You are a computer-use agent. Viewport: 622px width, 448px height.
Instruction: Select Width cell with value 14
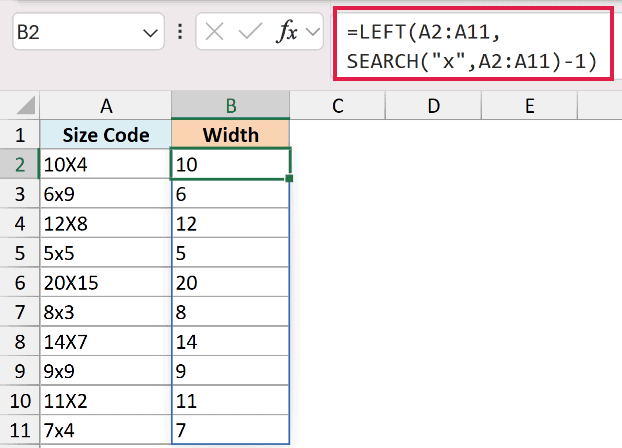pyautogui.click(x=230, y=341)
